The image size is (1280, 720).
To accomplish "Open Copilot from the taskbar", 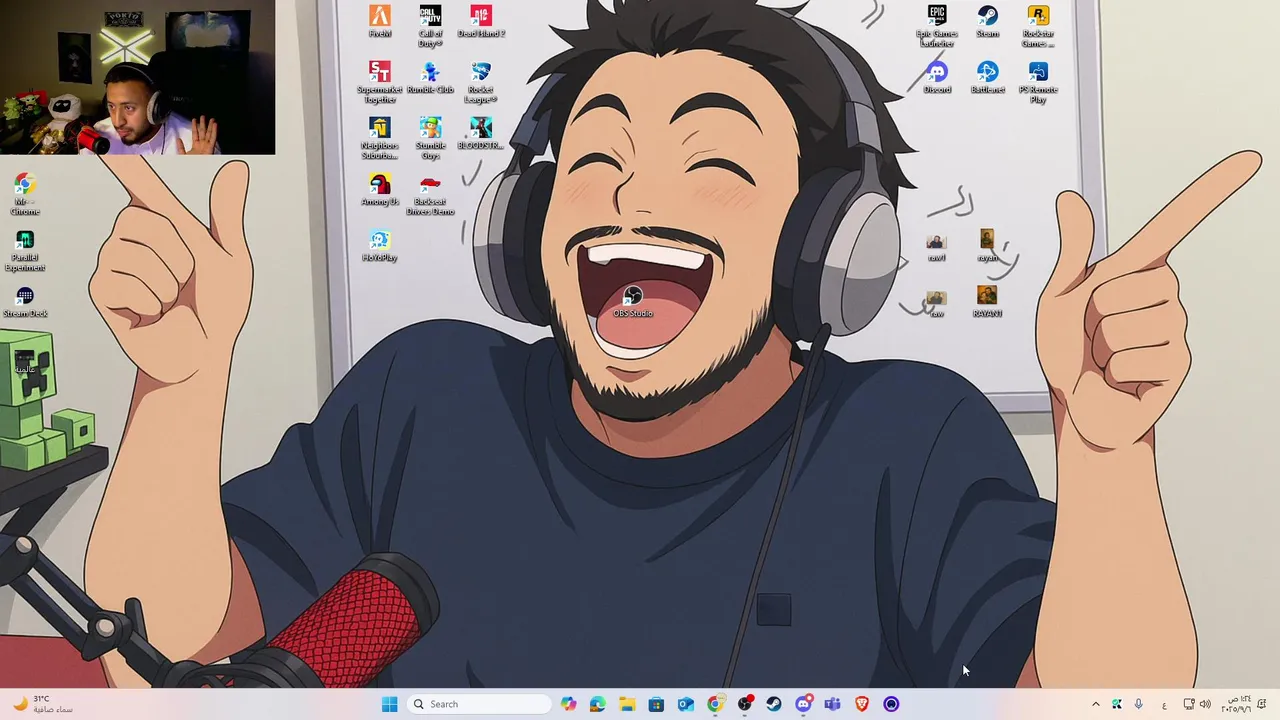I will point(568,704).
